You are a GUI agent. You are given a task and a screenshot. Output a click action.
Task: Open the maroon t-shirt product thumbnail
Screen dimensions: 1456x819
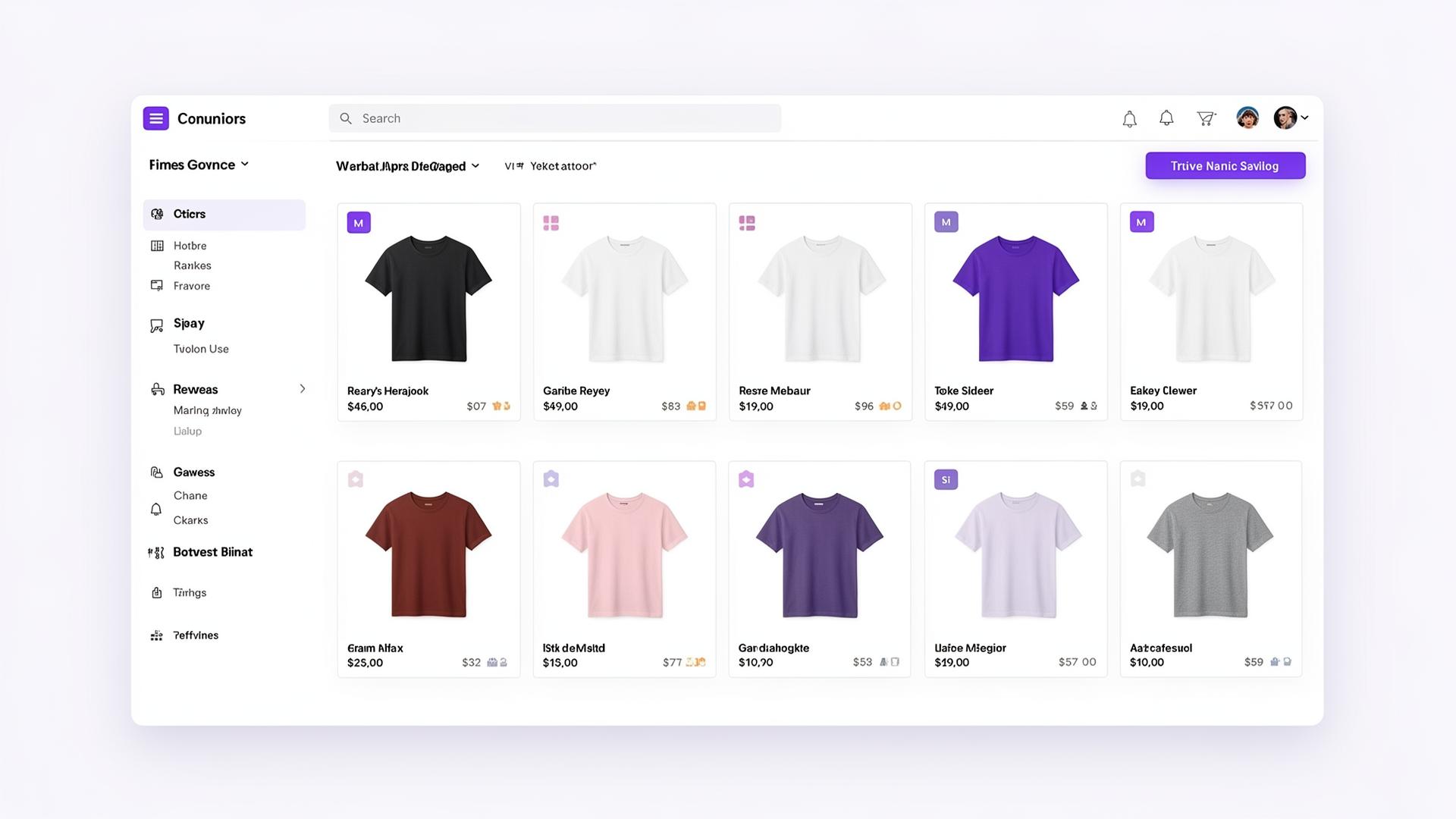(x=428, y=554)
